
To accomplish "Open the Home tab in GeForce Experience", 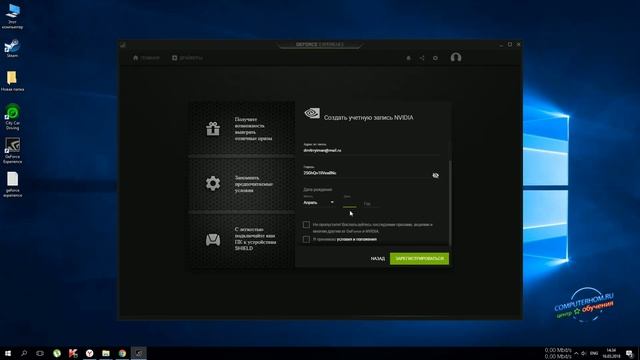I will point(146,58).
